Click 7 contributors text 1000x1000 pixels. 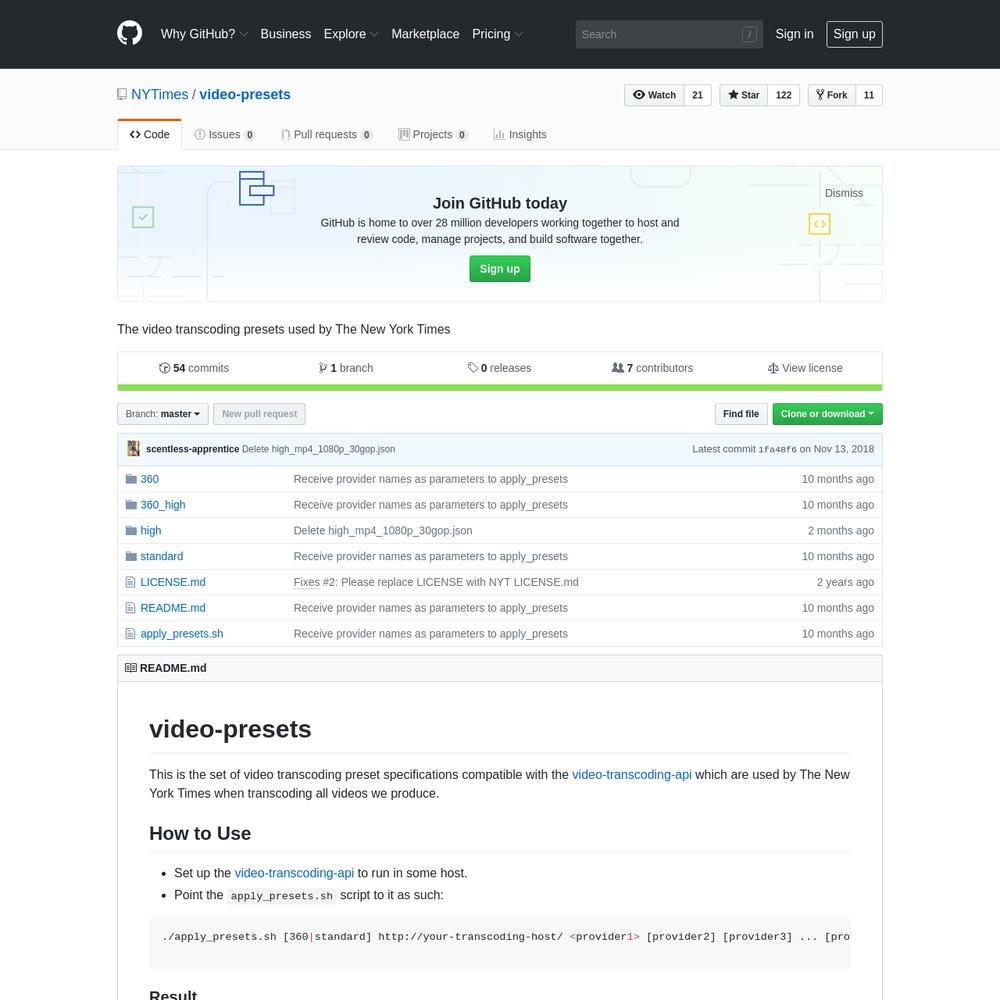[659, 368]
